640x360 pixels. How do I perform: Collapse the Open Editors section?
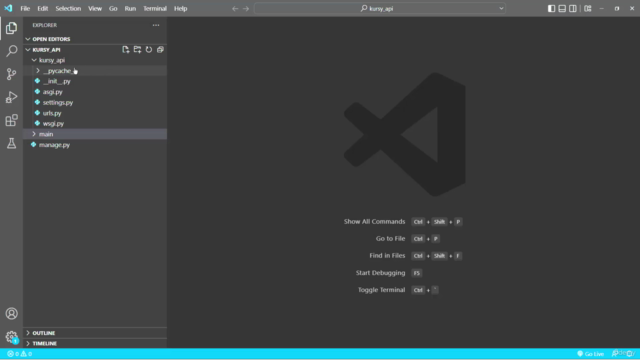pos(28,39)
